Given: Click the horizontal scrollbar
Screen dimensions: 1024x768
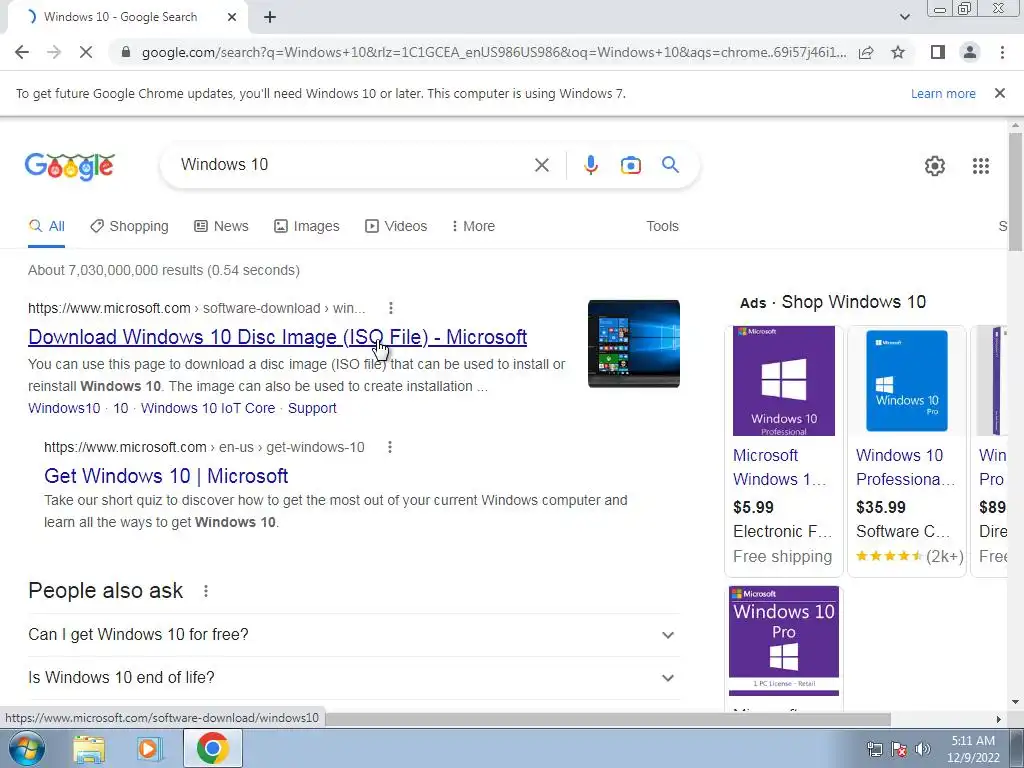Looking at the screenshot, I should pyautogui.click(x=607, y=719).
